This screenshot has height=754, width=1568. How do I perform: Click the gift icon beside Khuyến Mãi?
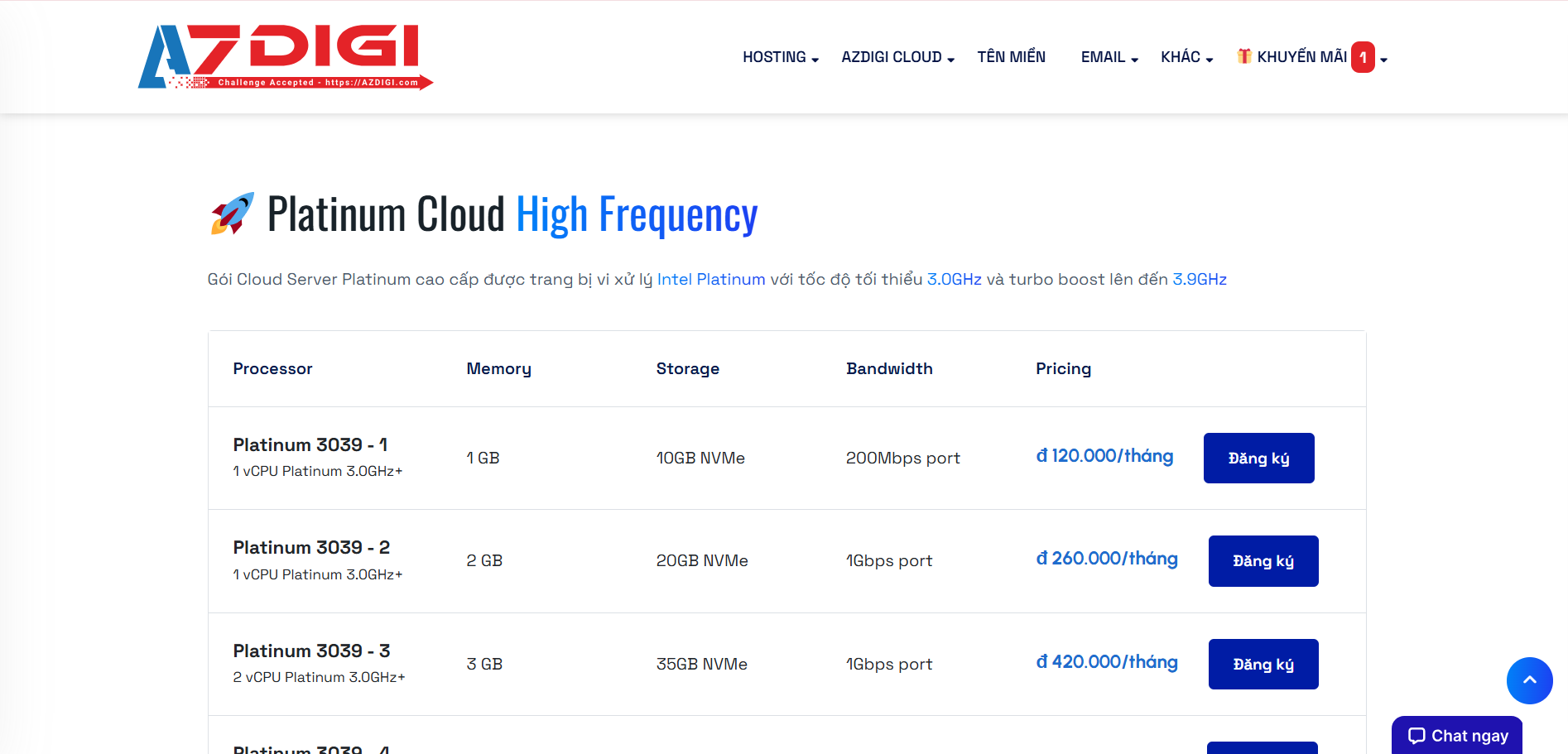(1243, 56)
